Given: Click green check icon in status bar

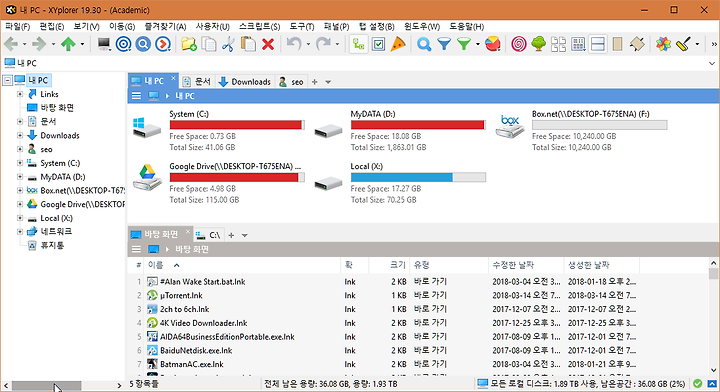Looking at the screenshot, I should tap(698, 384).
